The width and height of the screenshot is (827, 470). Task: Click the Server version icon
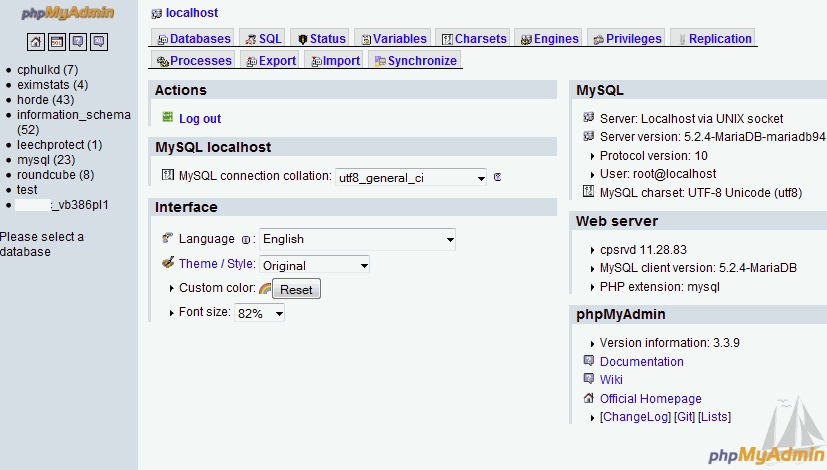click(x=589, y=136)
